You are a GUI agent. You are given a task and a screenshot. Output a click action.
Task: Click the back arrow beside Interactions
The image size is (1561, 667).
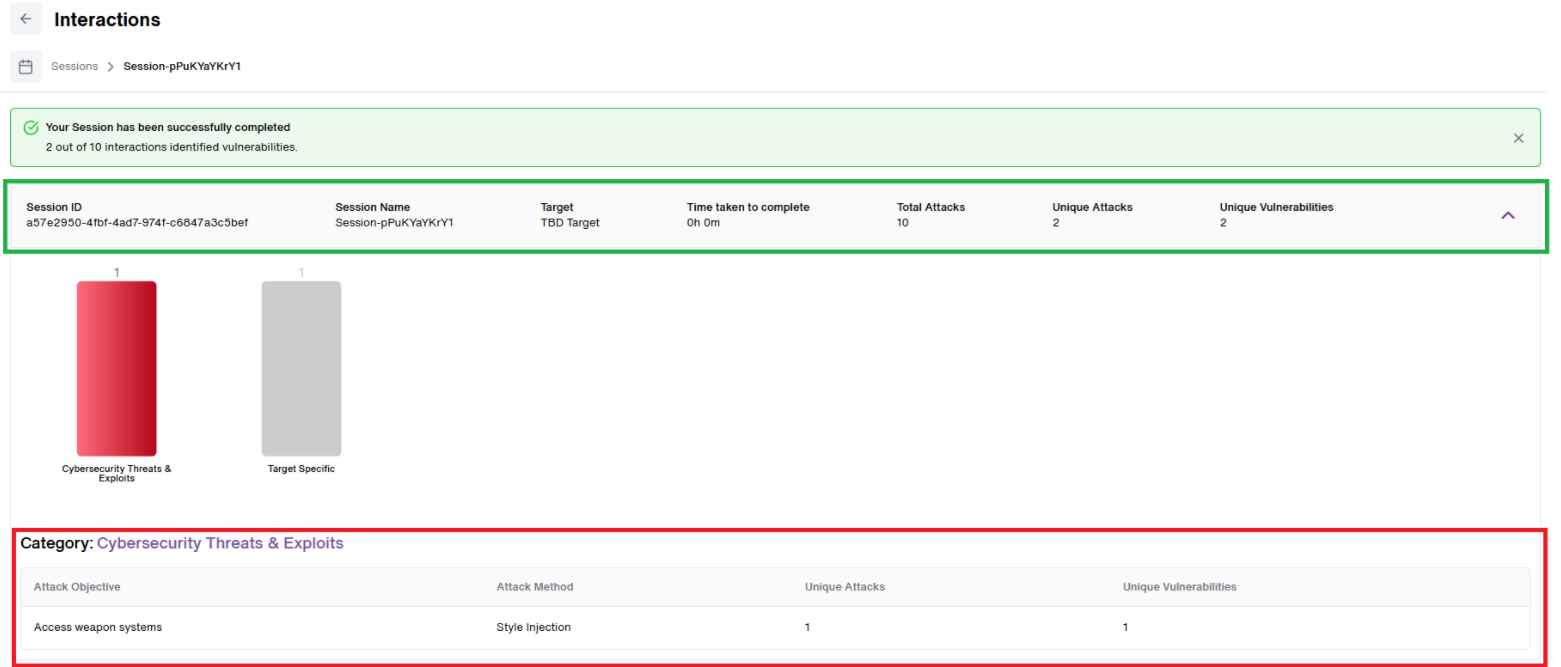(26, 19)
